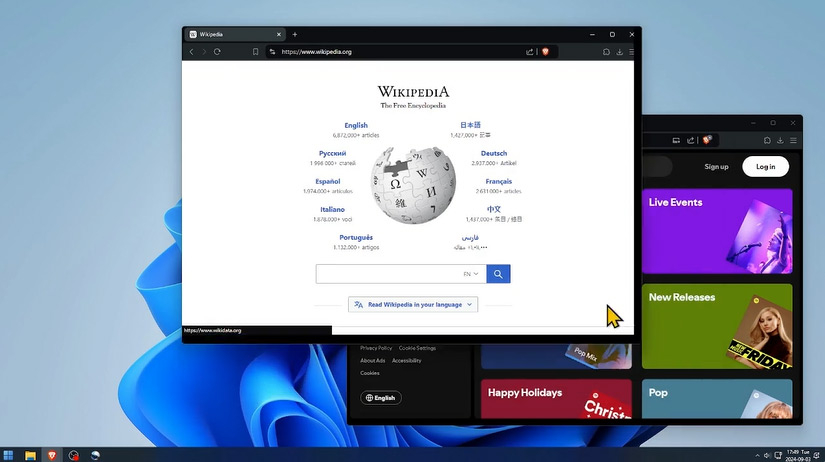Image resolution: width=825 pixels, height=462 pixels.
Task: Open About Ads link in Spotify footer
Action: tap(373, 360)
